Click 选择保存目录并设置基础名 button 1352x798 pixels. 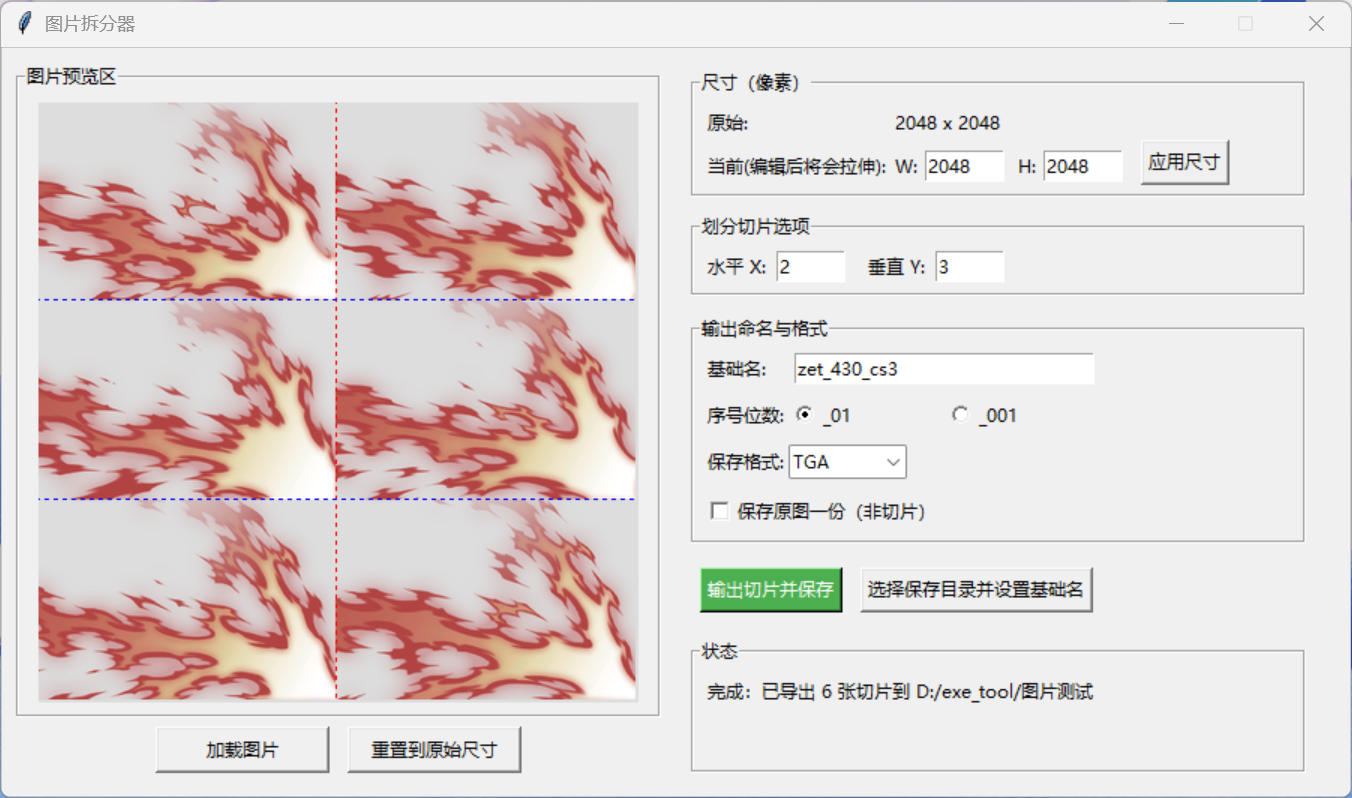click(x=976, y=590)
